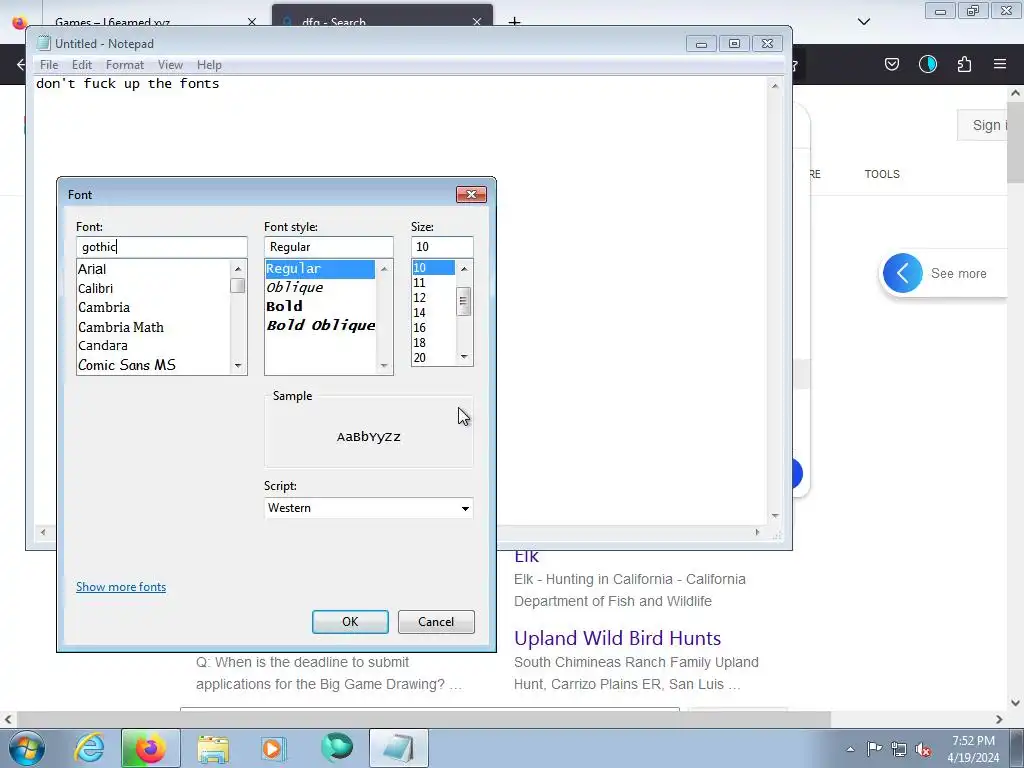This screenshot has height=768, width=1024.
Task: Open Notepad Help menu
Action: [x=209, y=65]
